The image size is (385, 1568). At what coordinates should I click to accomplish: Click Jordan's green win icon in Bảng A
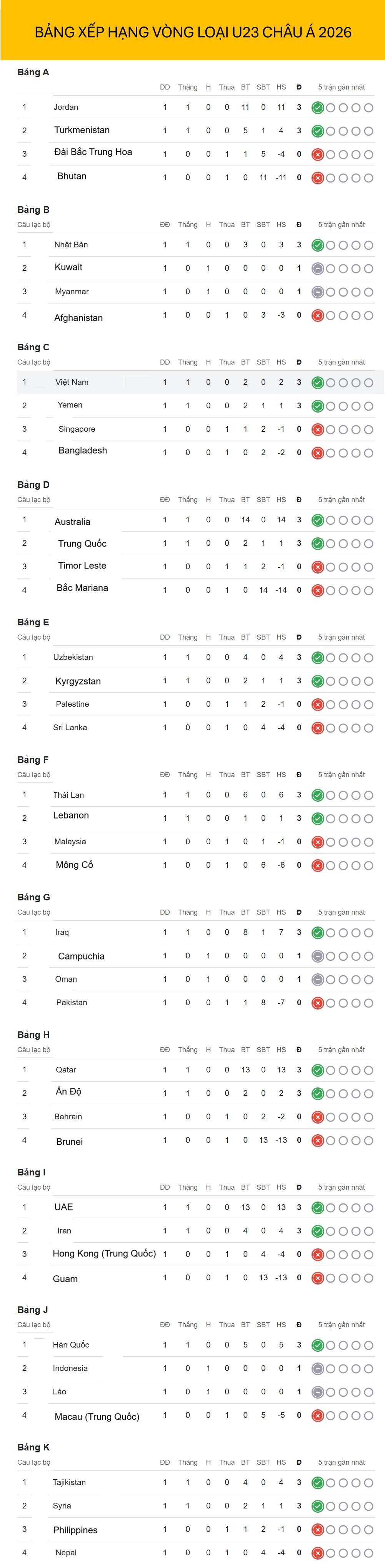[317, 108]
